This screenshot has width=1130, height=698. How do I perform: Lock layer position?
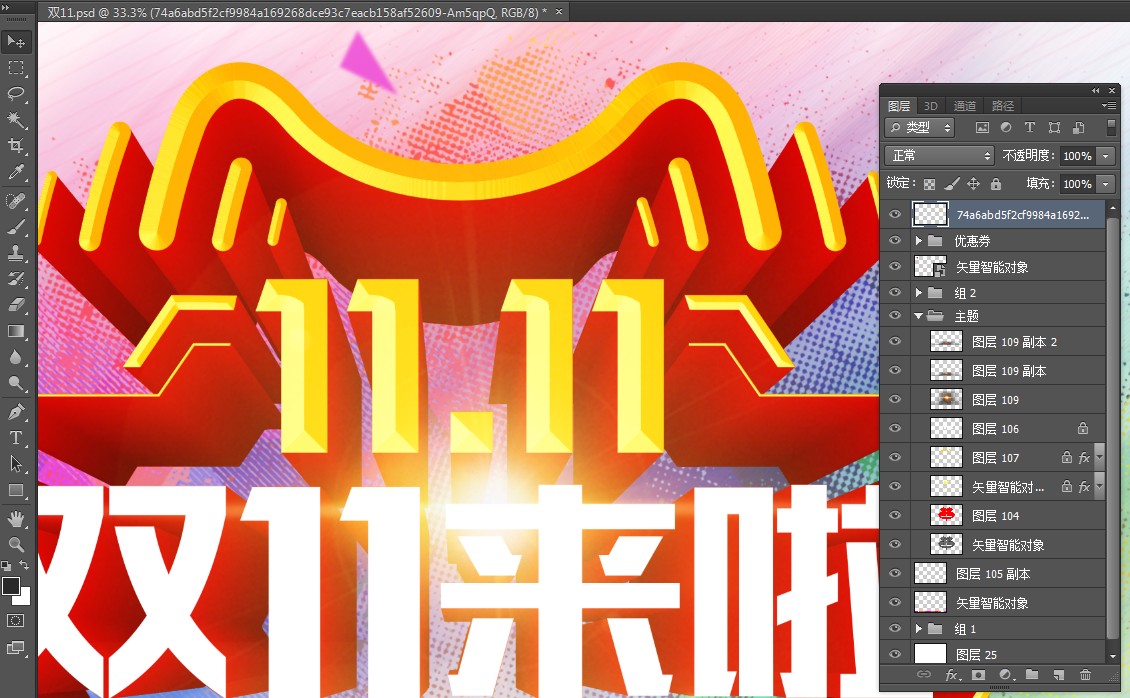pyautogui.click(x=974, y=184)
